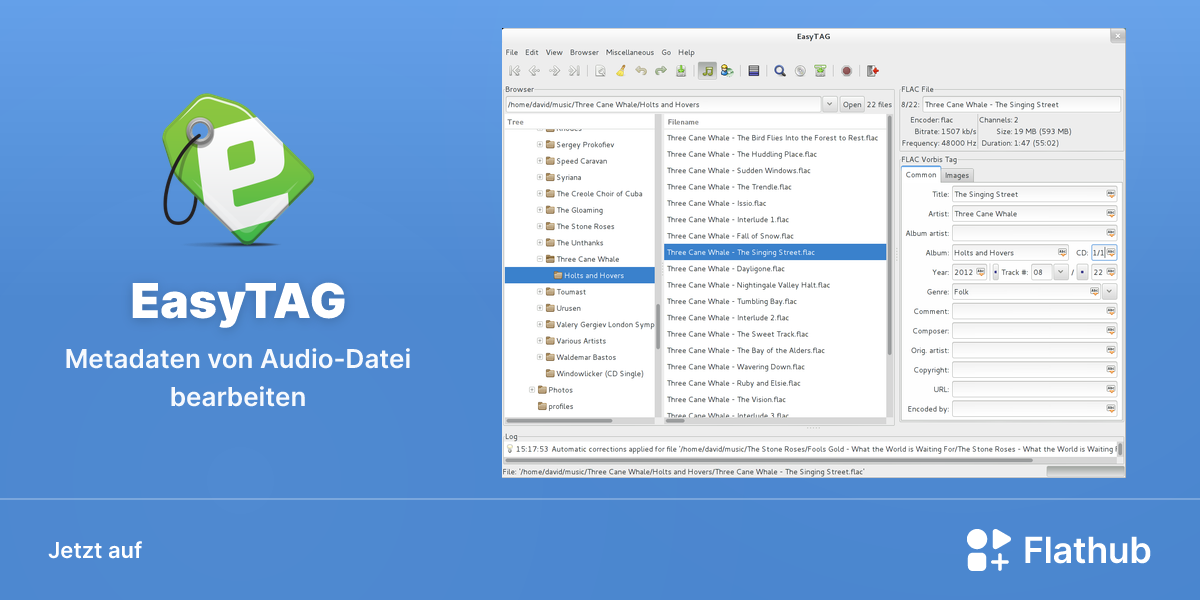Apply Year to all files icon
Viewport: 1200px width, 600px height.
981,272
